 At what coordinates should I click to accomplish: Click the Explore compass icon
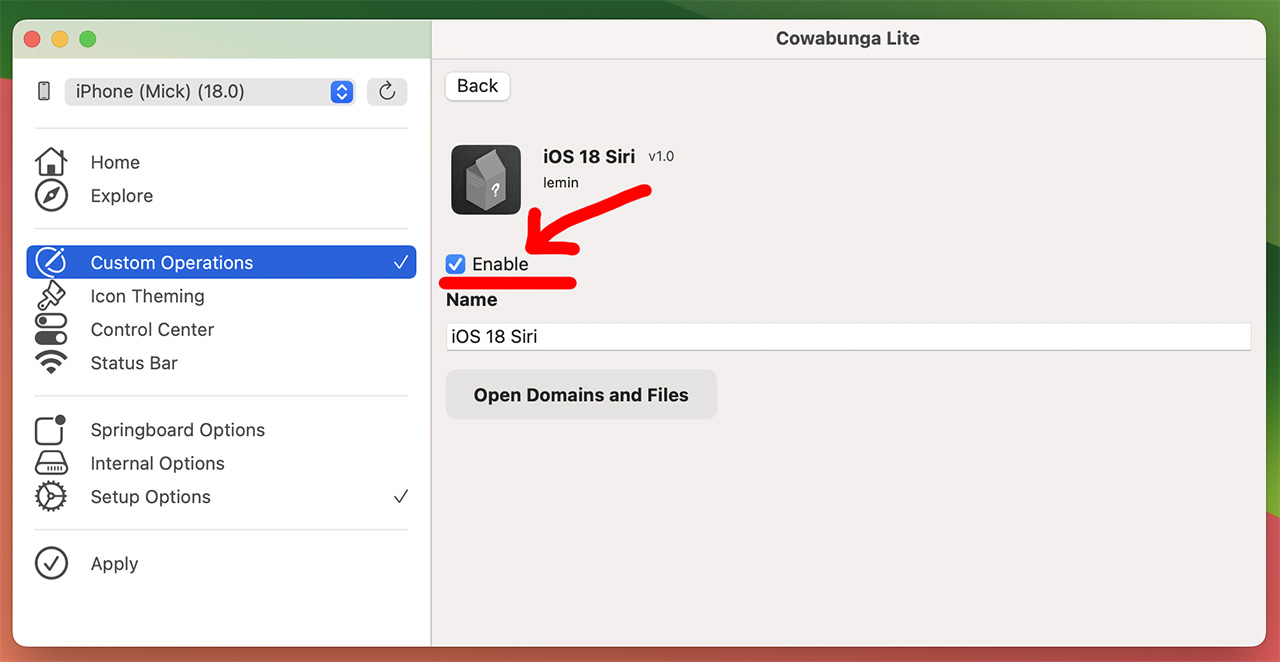tap(51, 196)
